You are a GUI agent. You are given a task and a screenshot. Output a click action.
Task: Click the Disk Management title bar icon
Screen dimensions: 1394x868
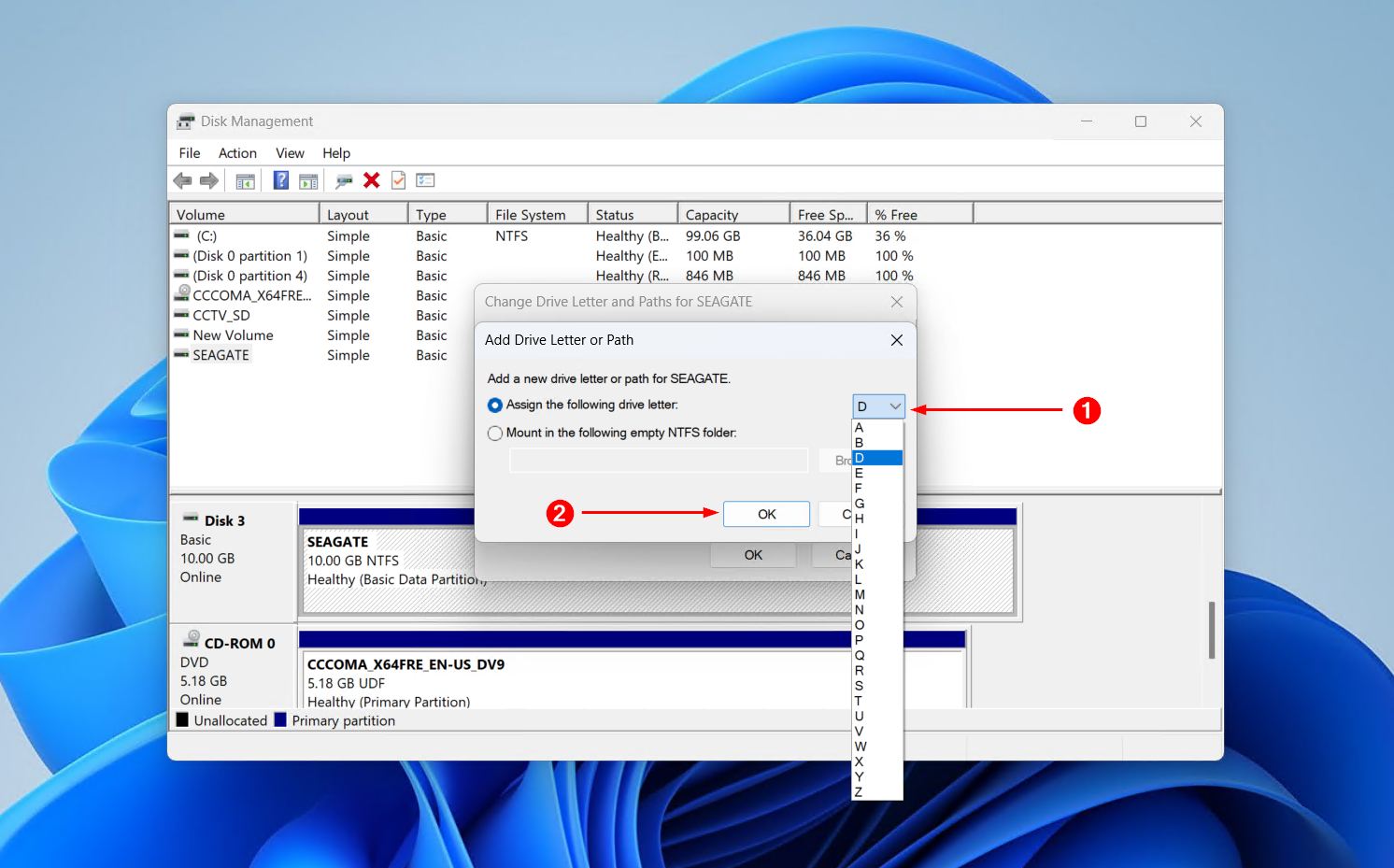[186, 121]
